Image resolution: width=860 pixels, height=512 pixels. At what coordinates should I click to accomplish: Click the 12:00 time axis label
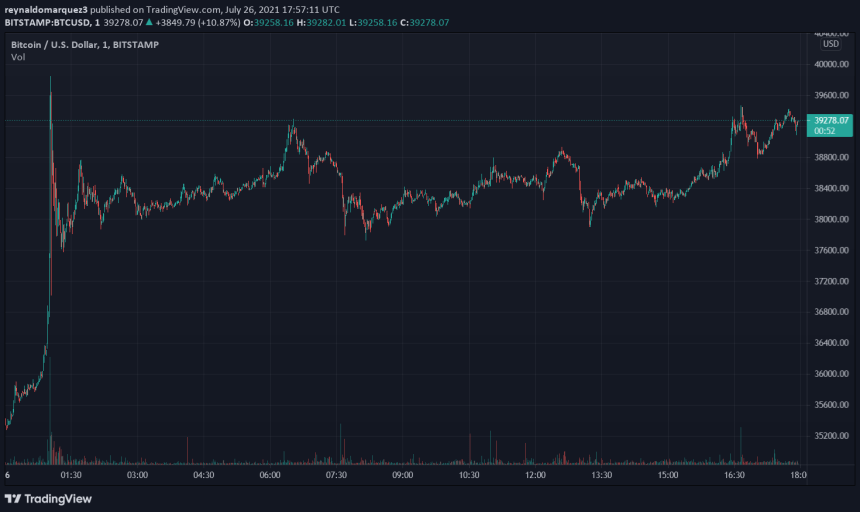[x=535, y=475]
